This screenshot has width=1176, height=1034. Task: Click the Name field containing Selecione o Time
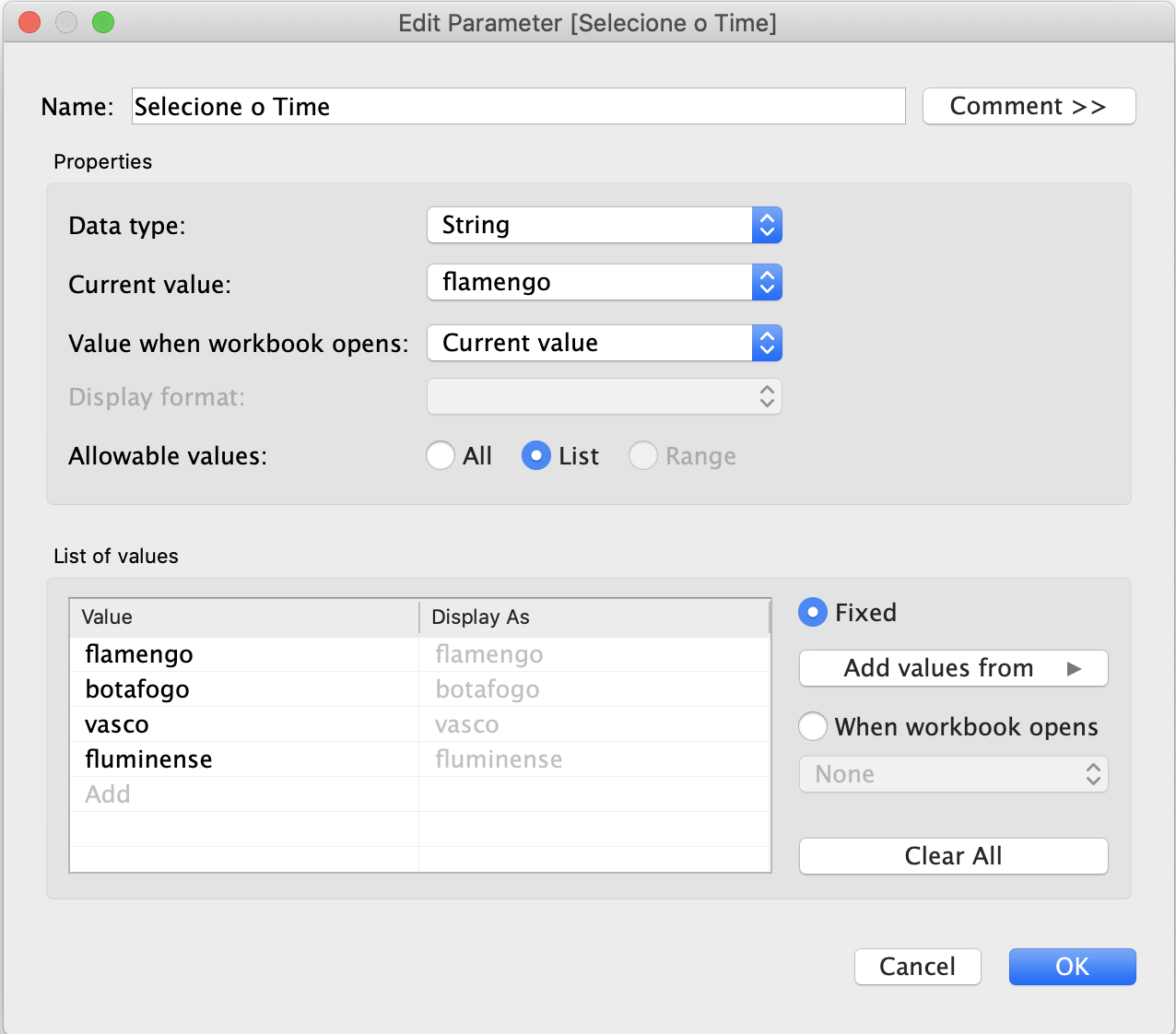click(518, 106)
